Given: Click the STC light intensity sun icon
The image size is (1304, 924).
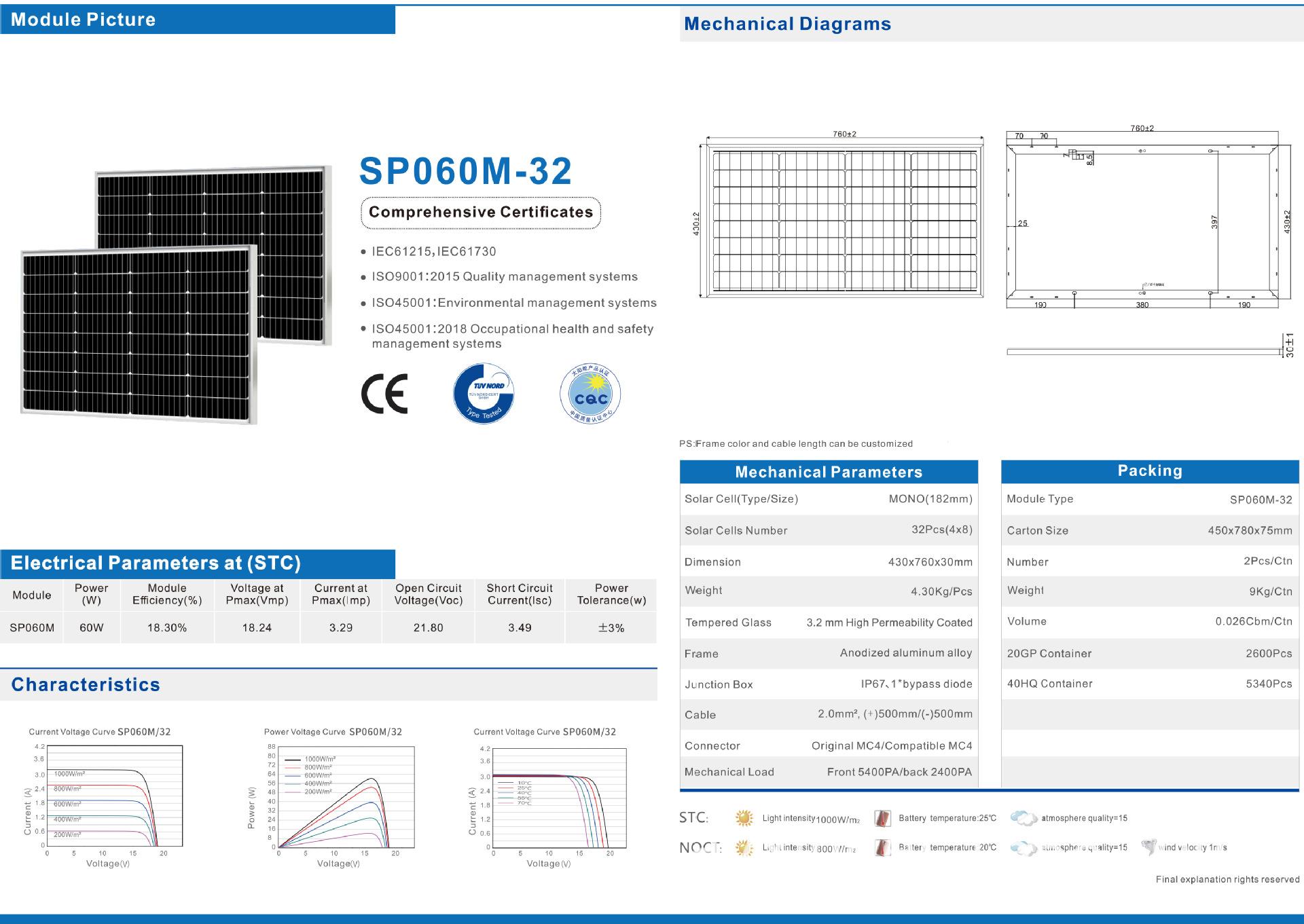Looking at the screenshot, I should coord(744,818).
